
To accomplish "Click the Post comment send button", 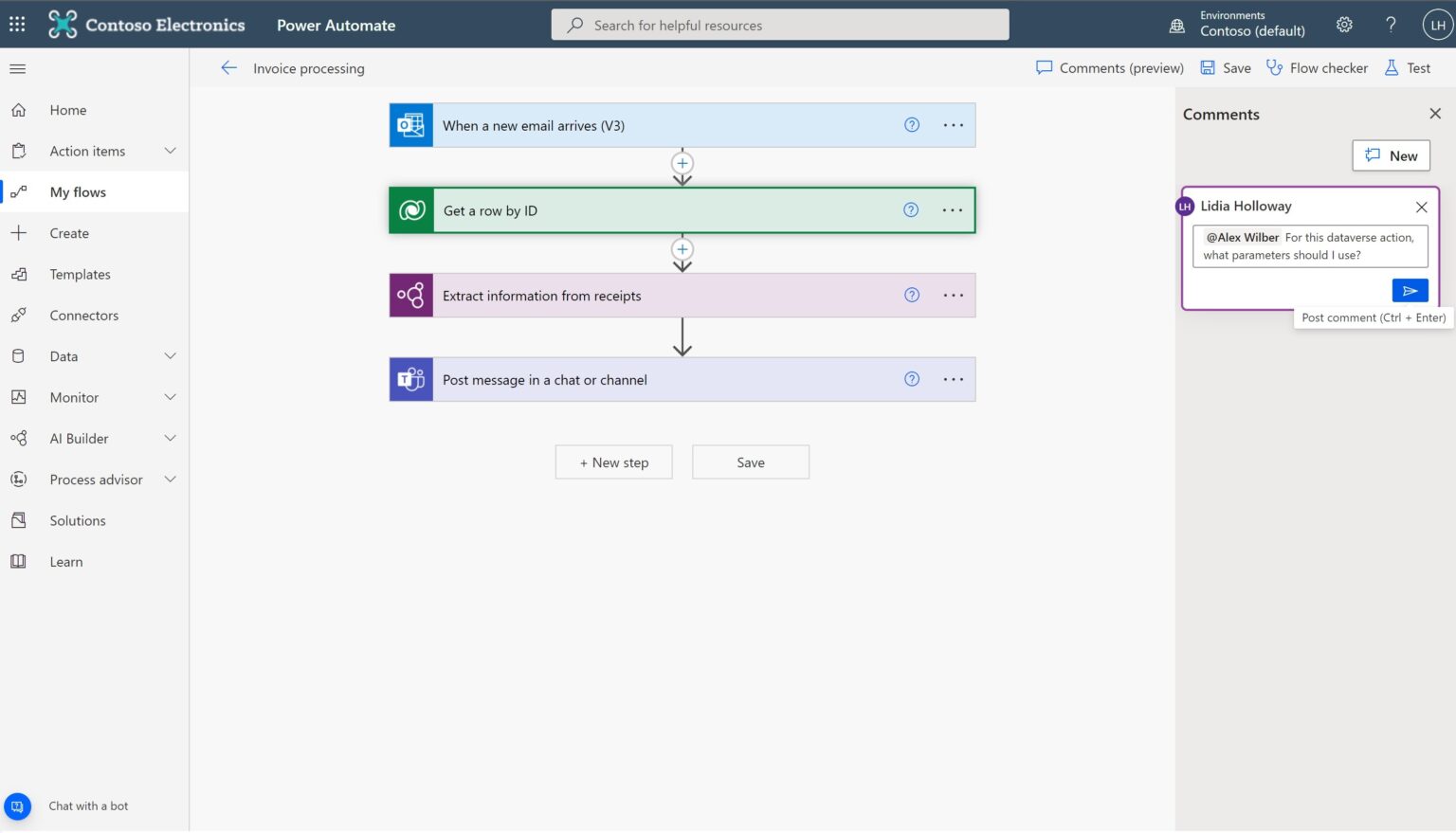I will [x=1410, y=290].
